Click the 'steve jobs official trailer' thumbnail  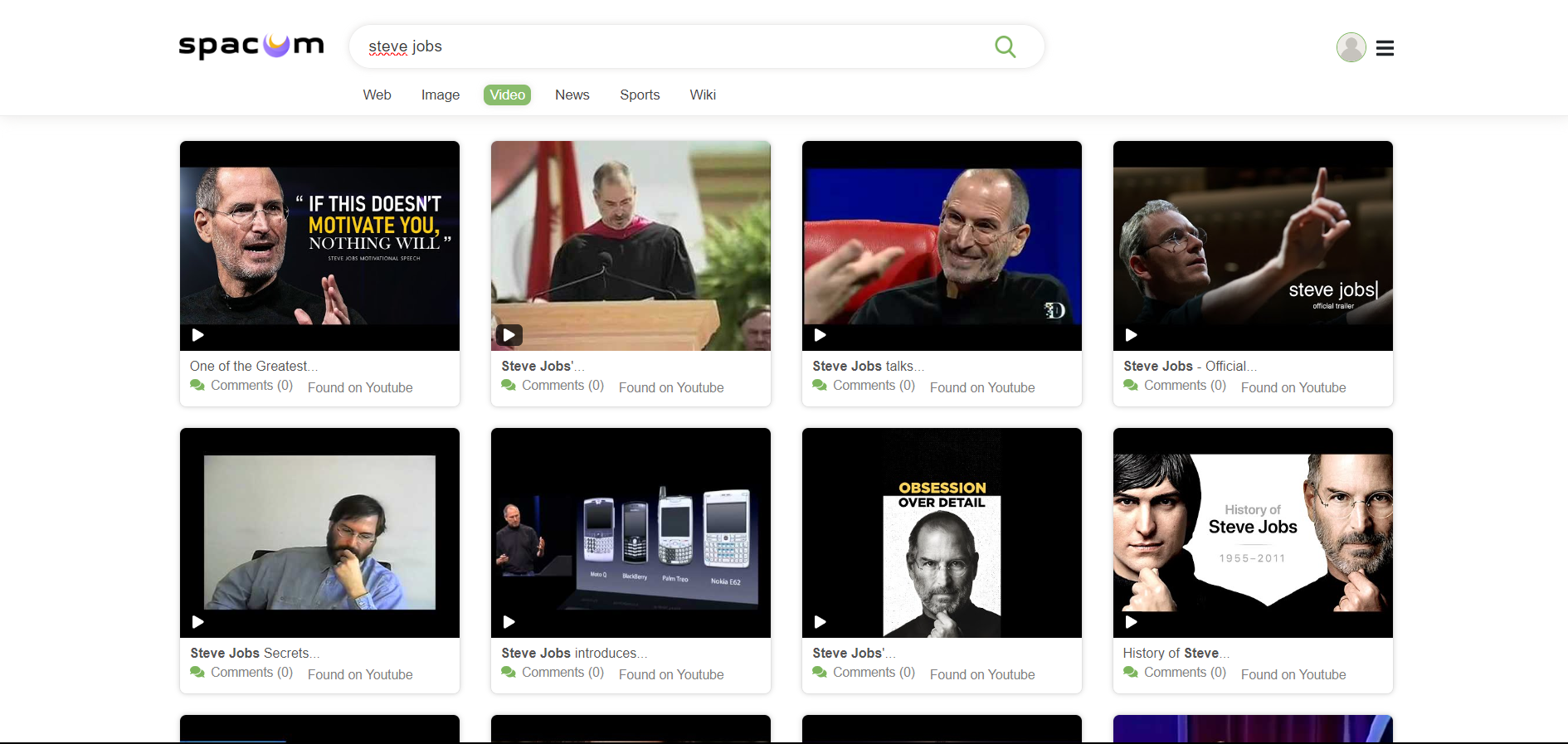[x=1253, y=246]
